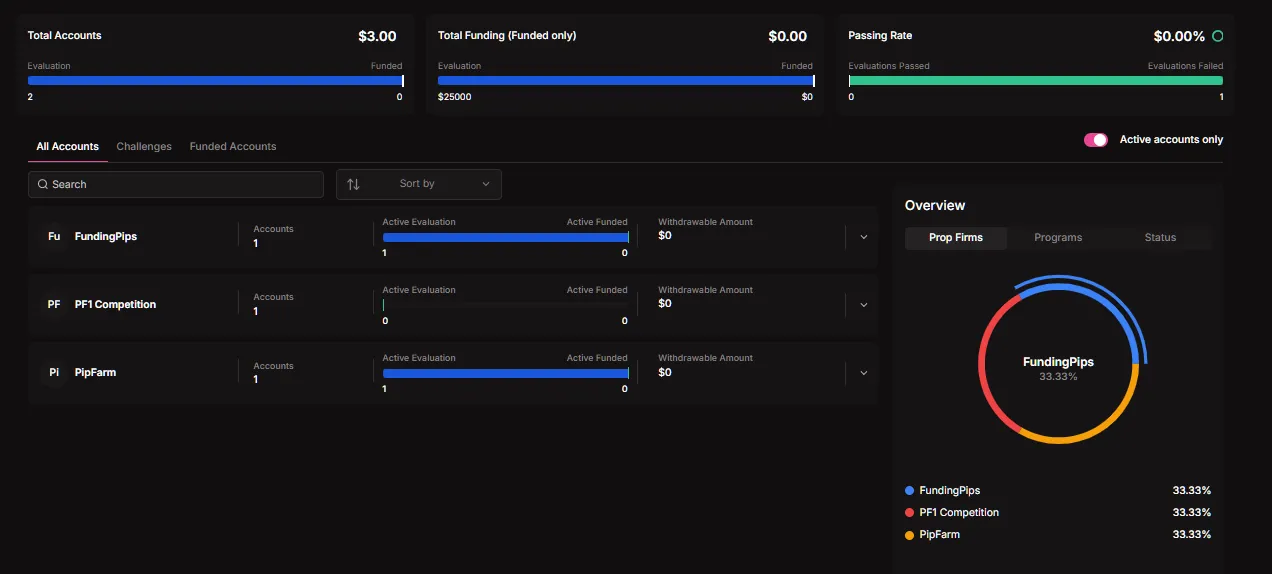Viewport: 1272px width, 574px height.
Task: Click the PipFarm Active Evaluation bar
Action: tap(505, 373)
